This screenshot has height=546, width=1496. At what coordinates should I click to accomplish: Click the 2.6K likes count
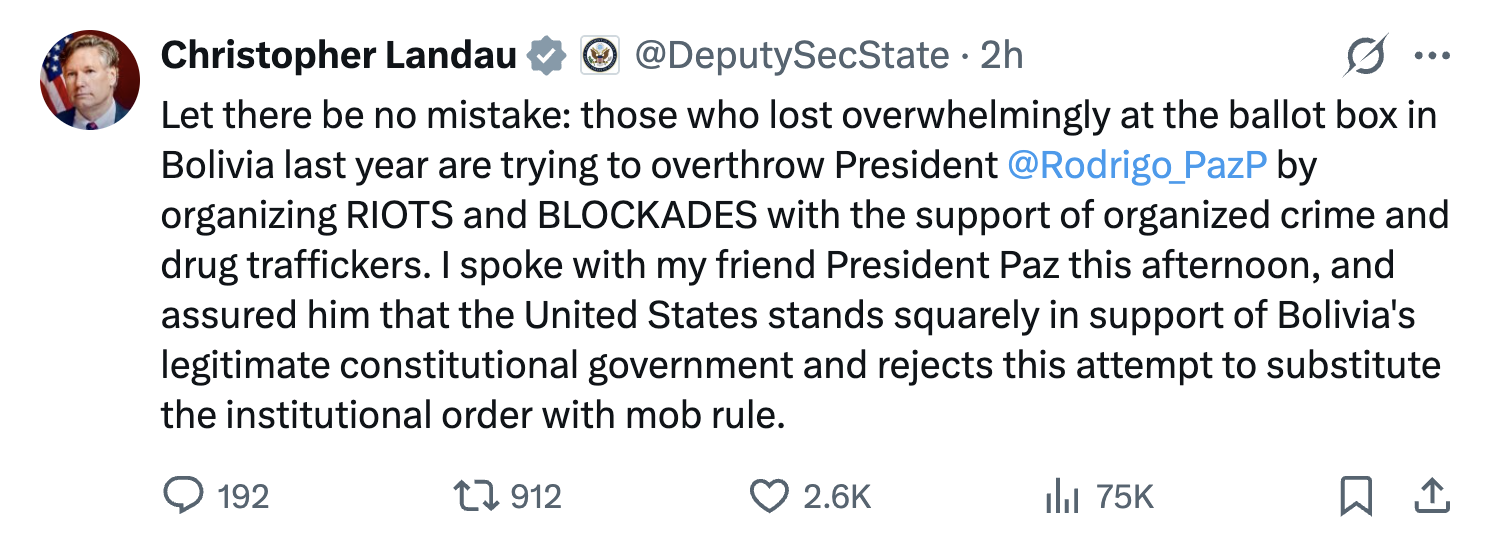pos(838,496)
